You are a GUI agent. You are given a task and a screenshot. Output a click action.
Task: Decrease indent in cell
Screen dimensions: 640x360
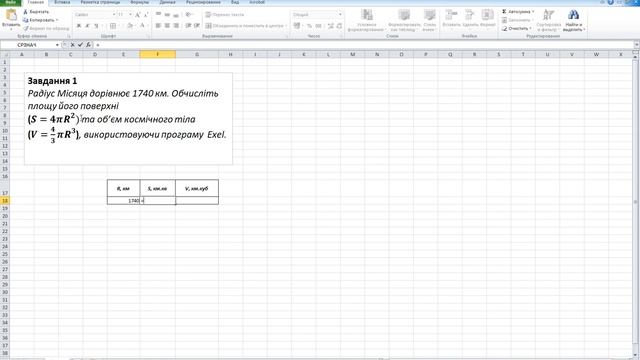(188, 26)
